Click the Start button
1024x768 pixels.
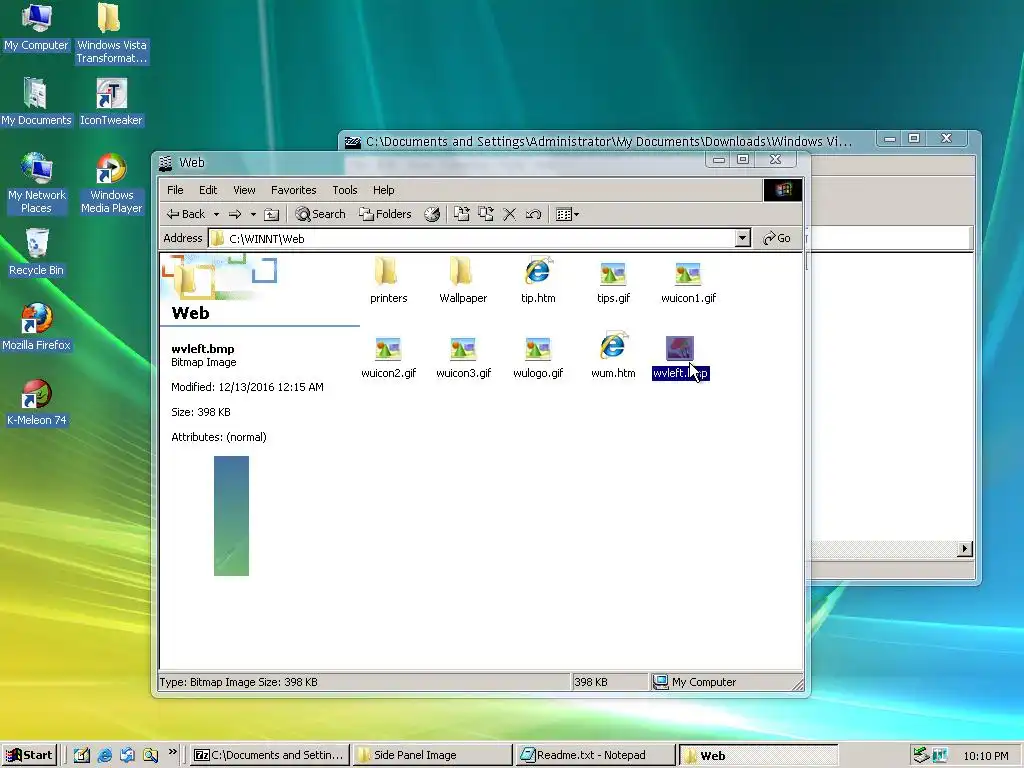[29, 756]
